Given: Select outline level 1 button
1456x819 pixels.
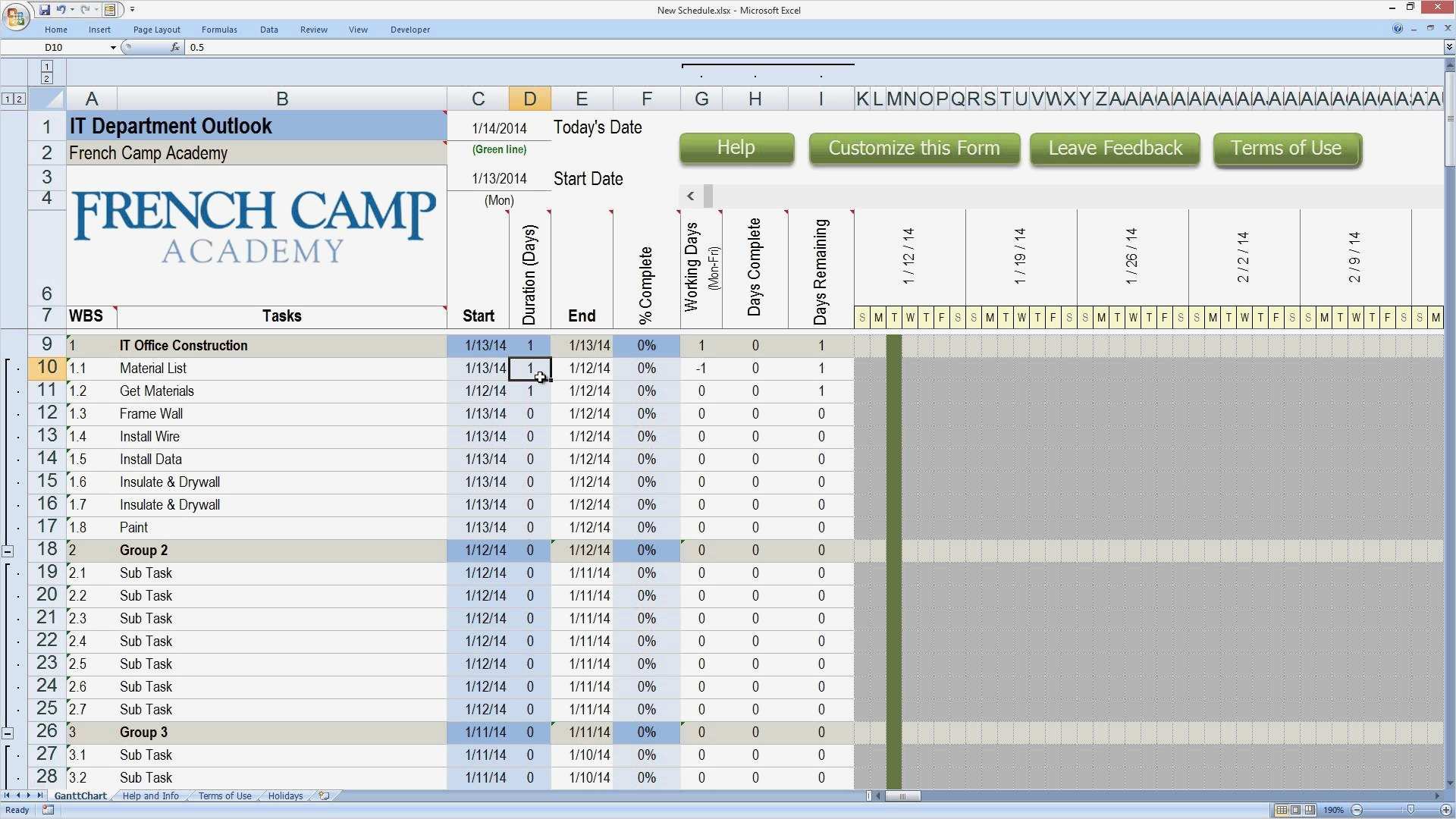Looking at the screenshot, I should (x=6, y=99).
